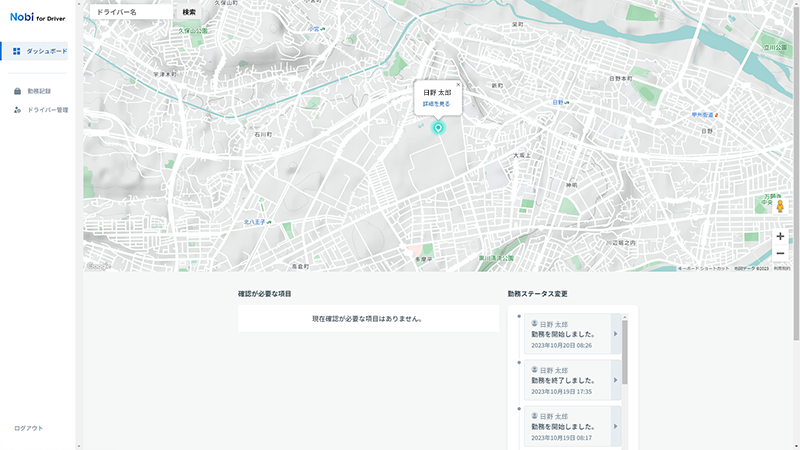Viewport: 800px width, 450px height.
Task: Zoom out on the map
Action: [x=780, y=254]
